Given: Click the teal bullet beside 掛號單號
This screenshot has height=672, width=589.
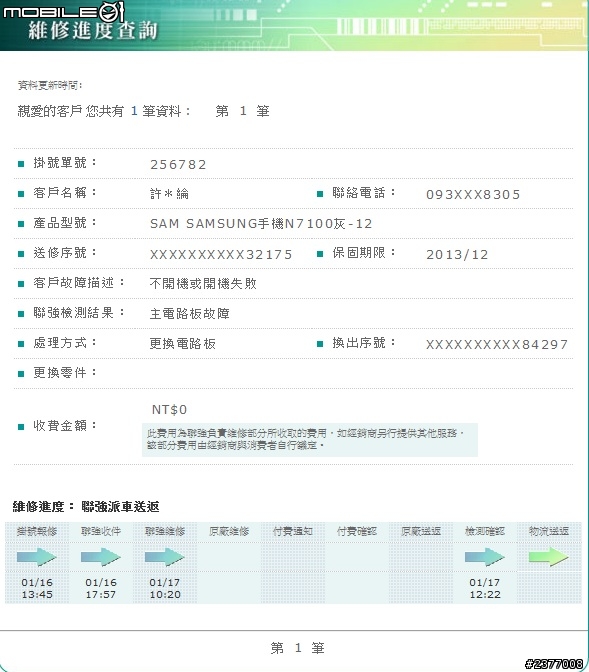Looking at the screenshot, I should [21, 164].
